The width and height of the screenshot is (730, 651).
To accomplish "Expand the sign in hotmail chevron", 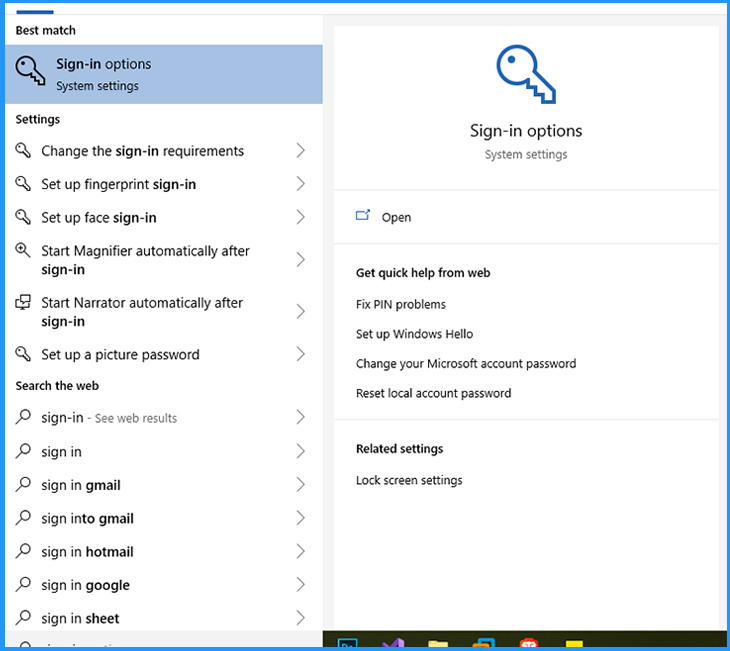I will pyautogui.click(x=301, y=551).
